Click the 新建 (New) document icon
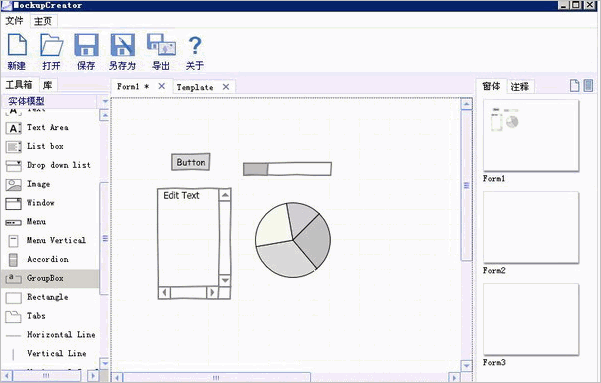This screenshot has width=601, height=383. pos(17,45)
